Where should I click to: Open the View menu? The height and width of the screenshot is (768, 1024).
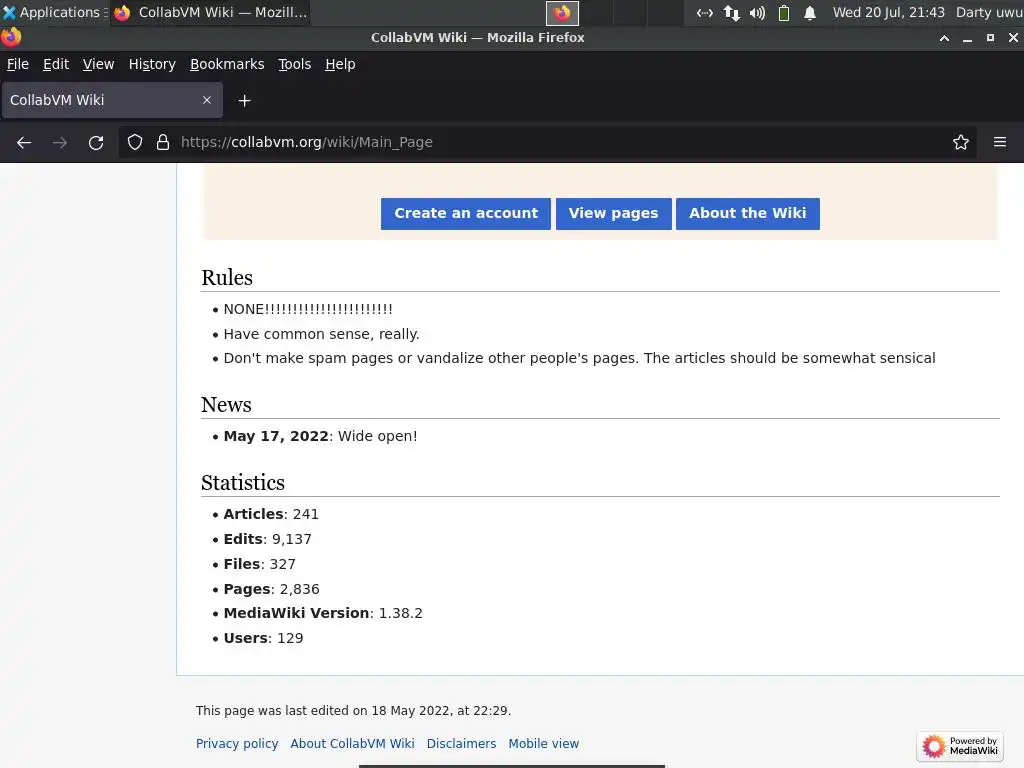tap(98, 64)
